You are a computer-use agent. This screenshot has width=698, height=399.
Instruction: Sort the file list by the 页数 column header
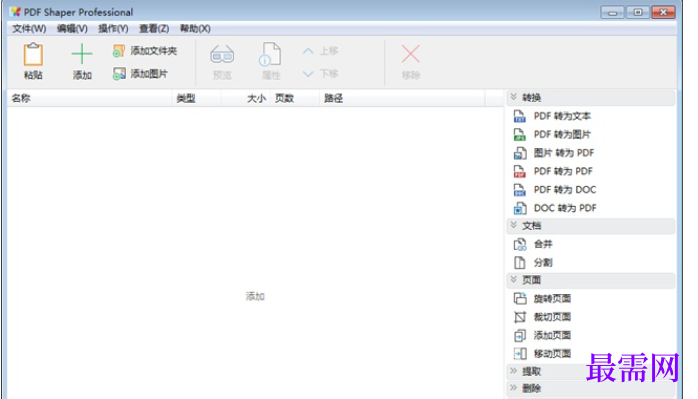point(295,98)
